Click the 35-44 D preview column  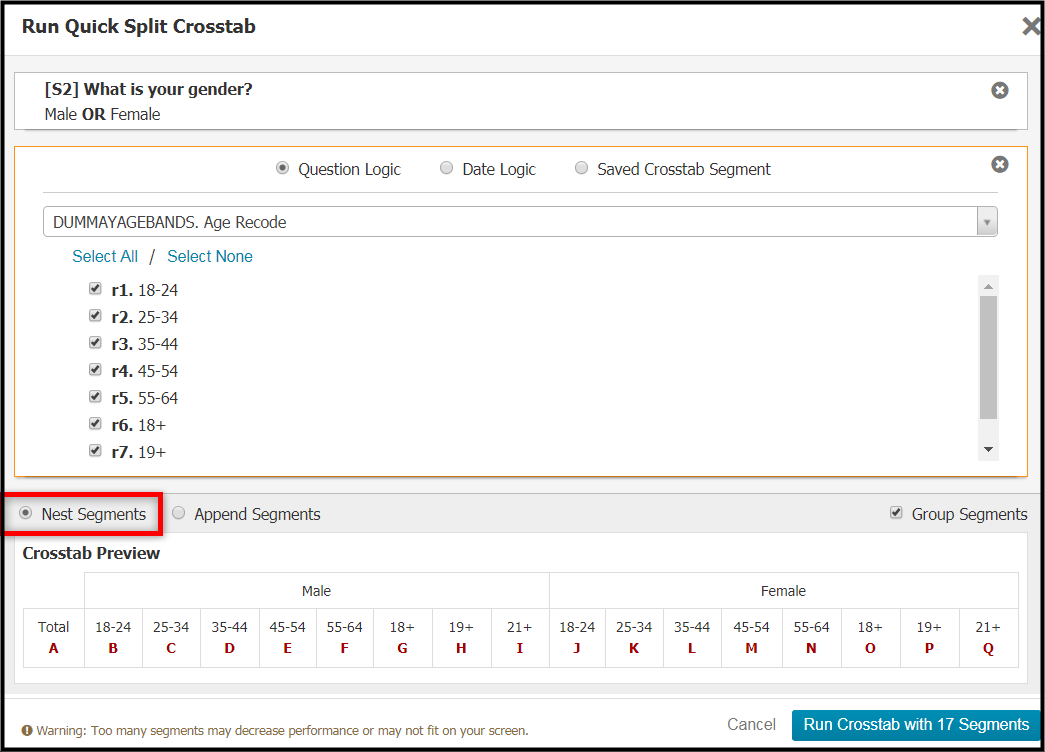pyautogui.click(x=230, y=637)
